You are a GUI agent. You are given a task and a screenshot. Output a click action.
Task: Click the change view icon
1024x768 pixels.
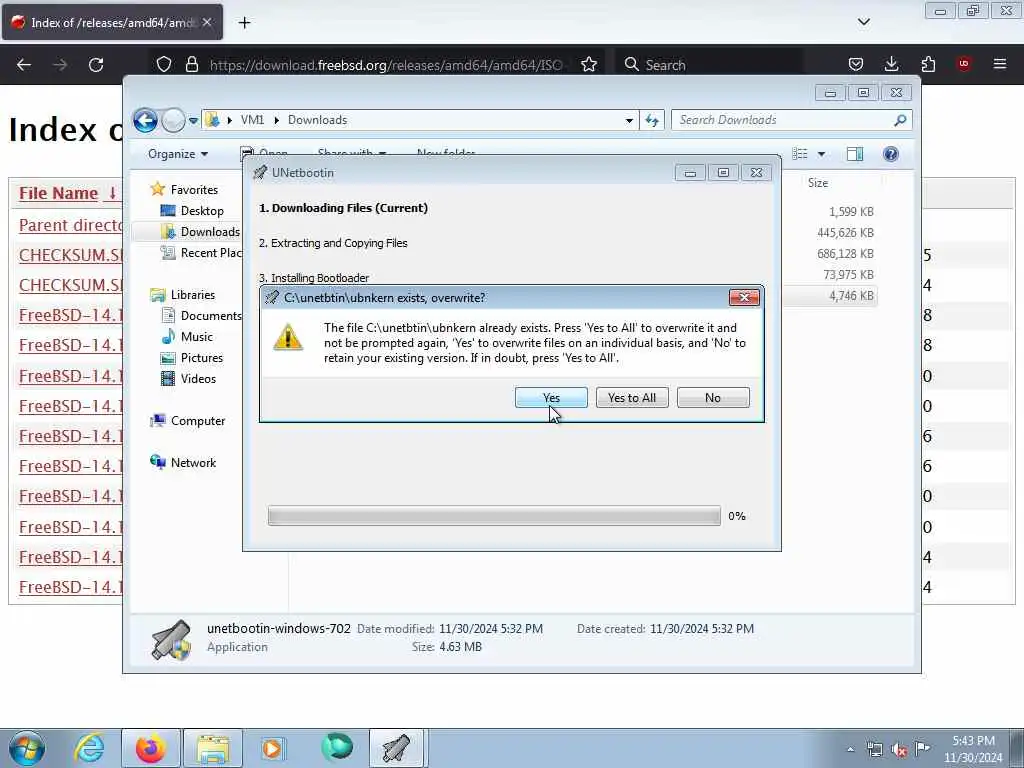(x=800, y=154)
